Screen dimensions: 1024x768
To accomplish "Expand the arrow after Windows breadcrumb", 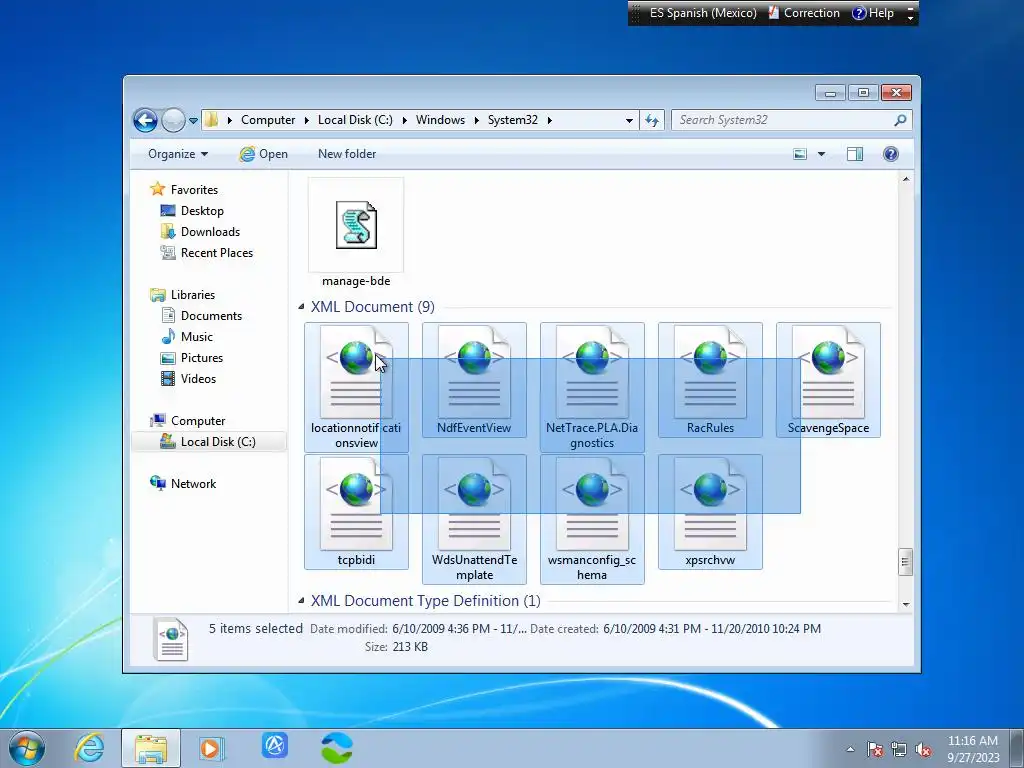I will tap(477, 120).
